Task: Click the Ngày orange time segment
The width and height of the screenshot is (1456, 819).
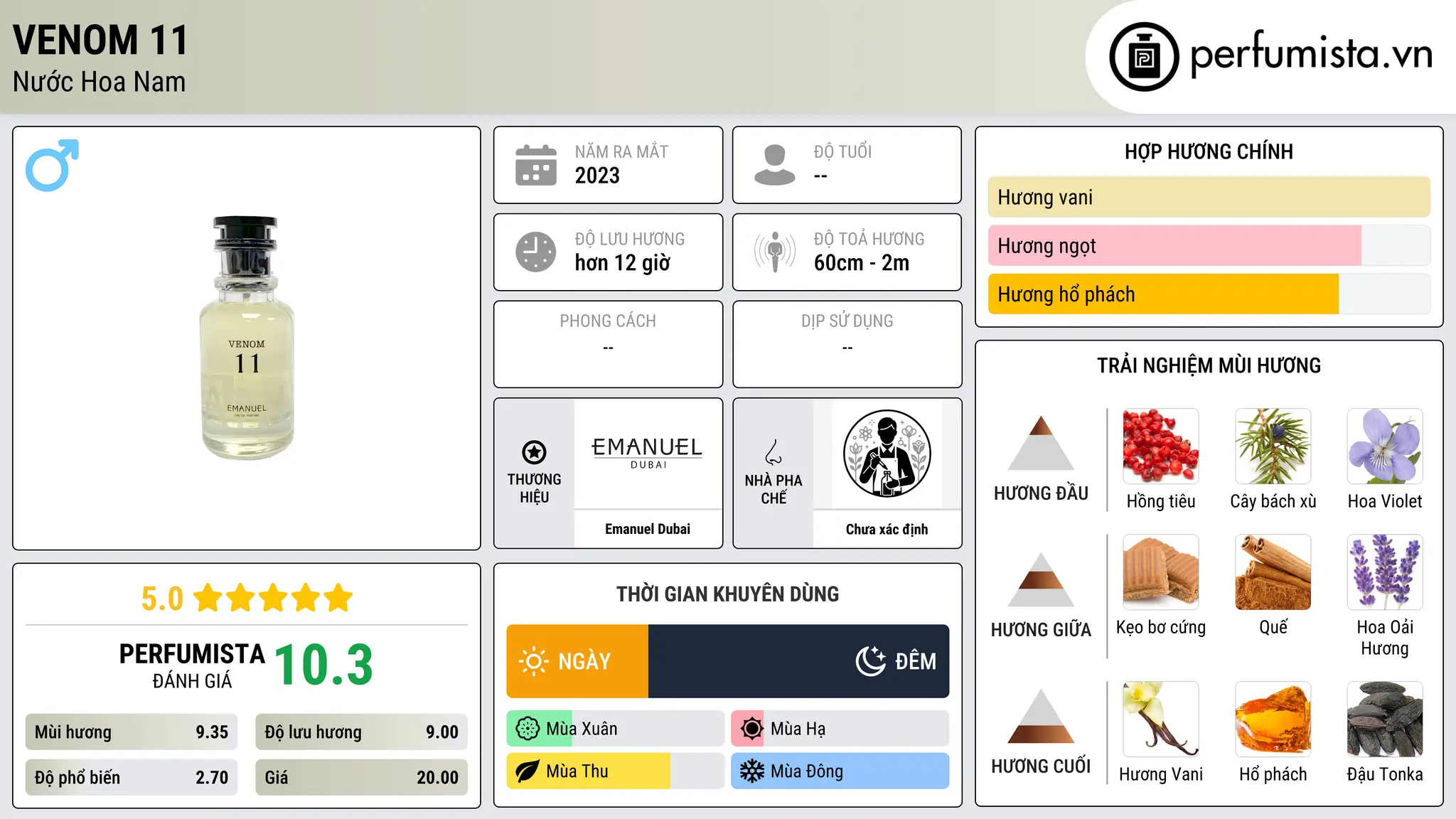Action: 577,661
